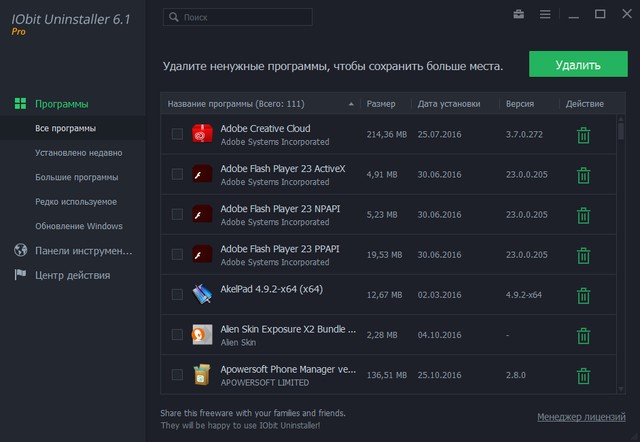640x442 pixels.
Task: Select the AkelPad 4.9.2-x64 checkbox
Action: [177, 294]
